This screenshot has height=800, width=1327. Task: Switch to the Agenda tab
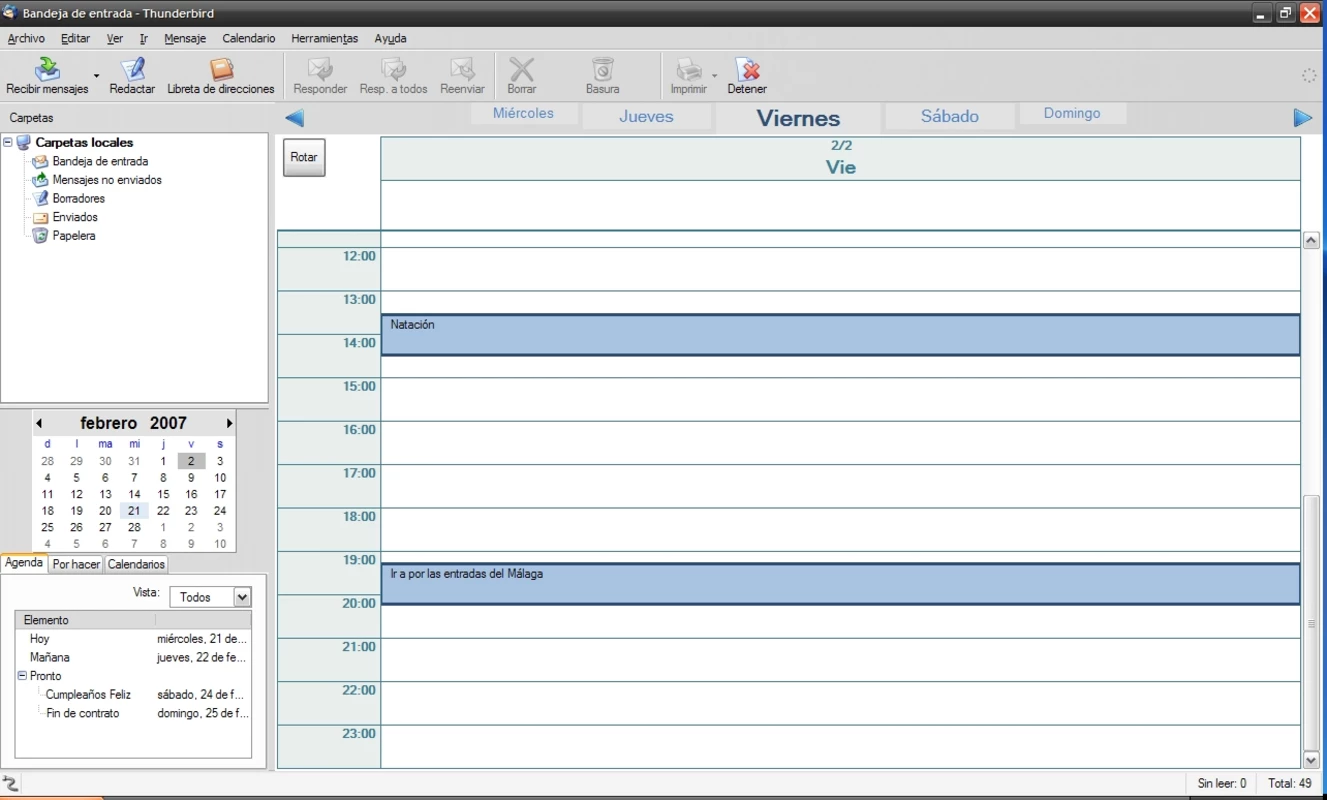click(x=24, y=563)
